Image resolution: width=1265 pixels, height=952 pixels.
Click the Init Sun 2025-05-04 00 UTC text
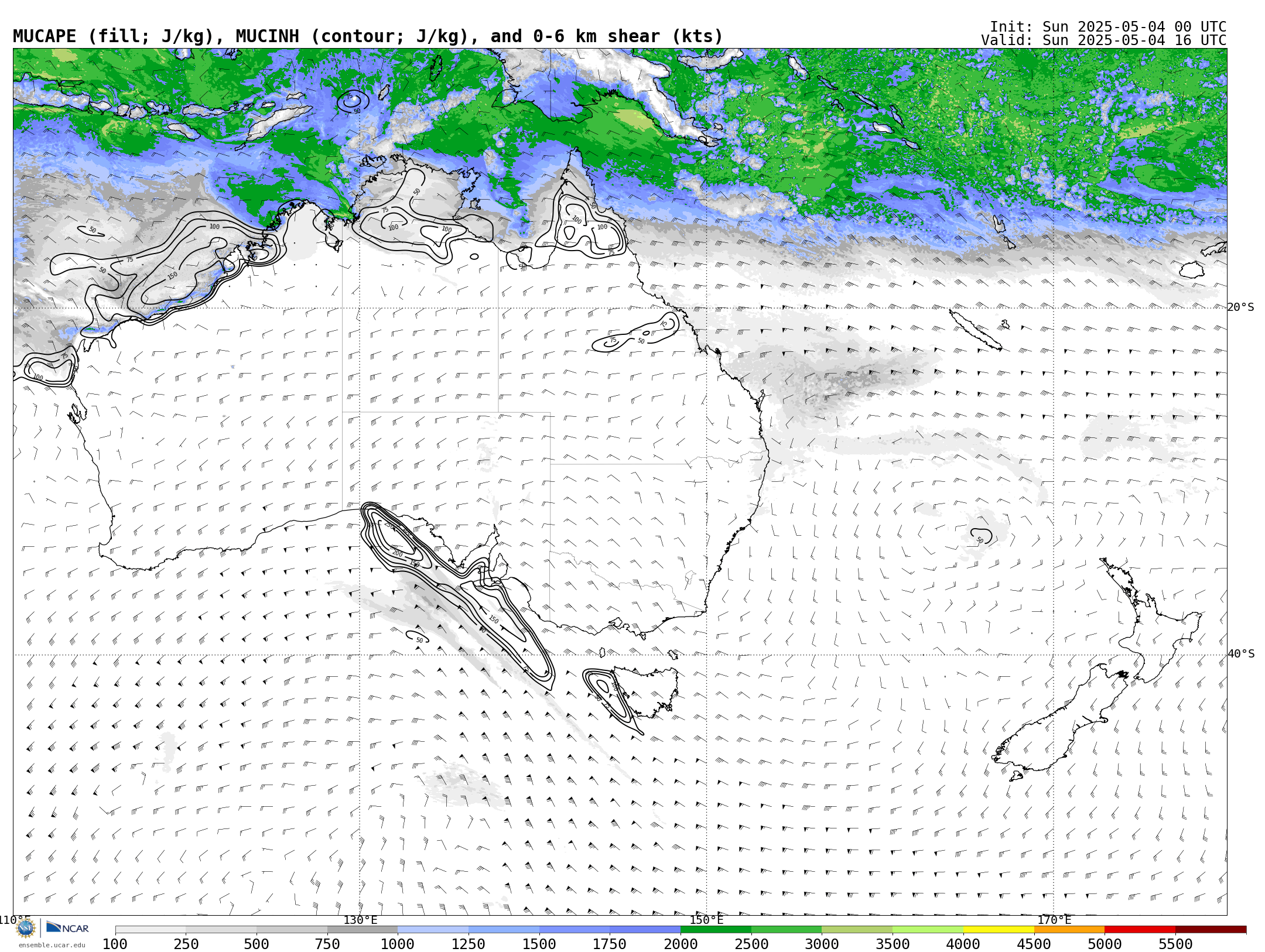pos(1108,27)
